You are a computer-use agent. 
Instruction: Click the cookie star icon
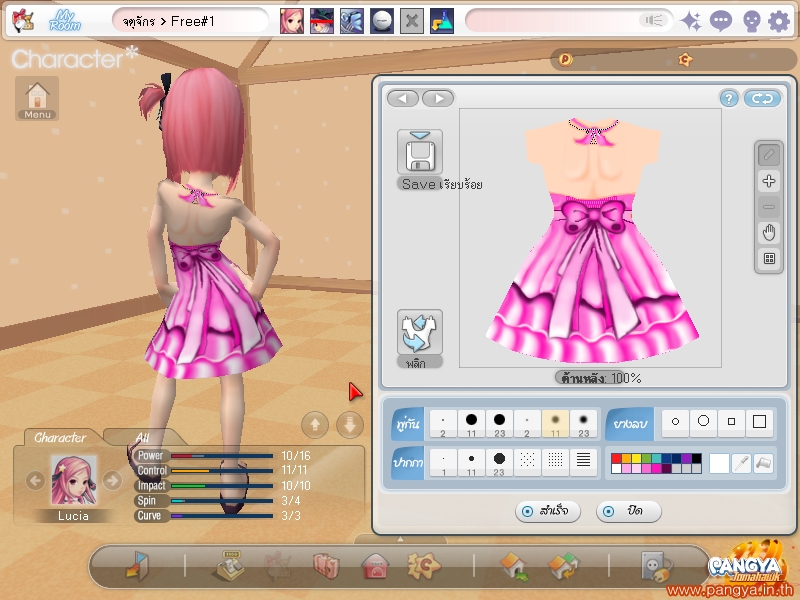pos(423,566)
